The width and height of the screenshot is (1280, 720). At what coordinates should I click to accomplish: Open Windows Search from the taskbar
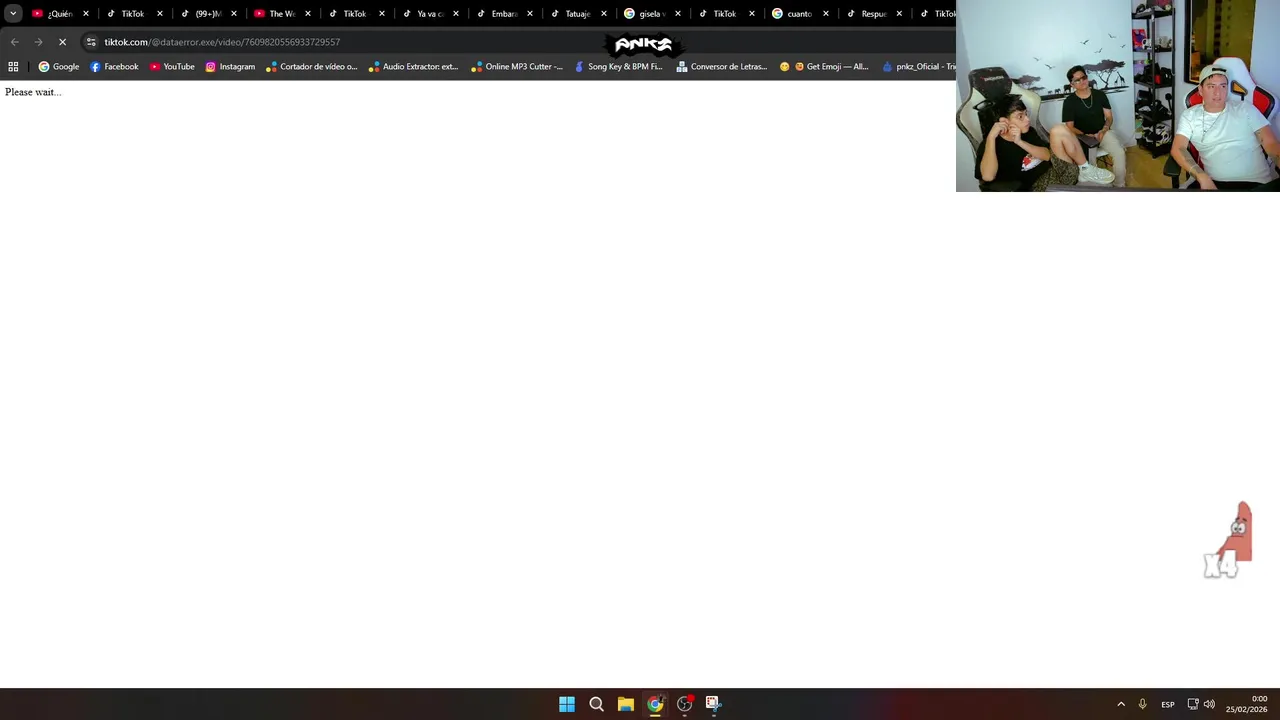coord(596,704)
